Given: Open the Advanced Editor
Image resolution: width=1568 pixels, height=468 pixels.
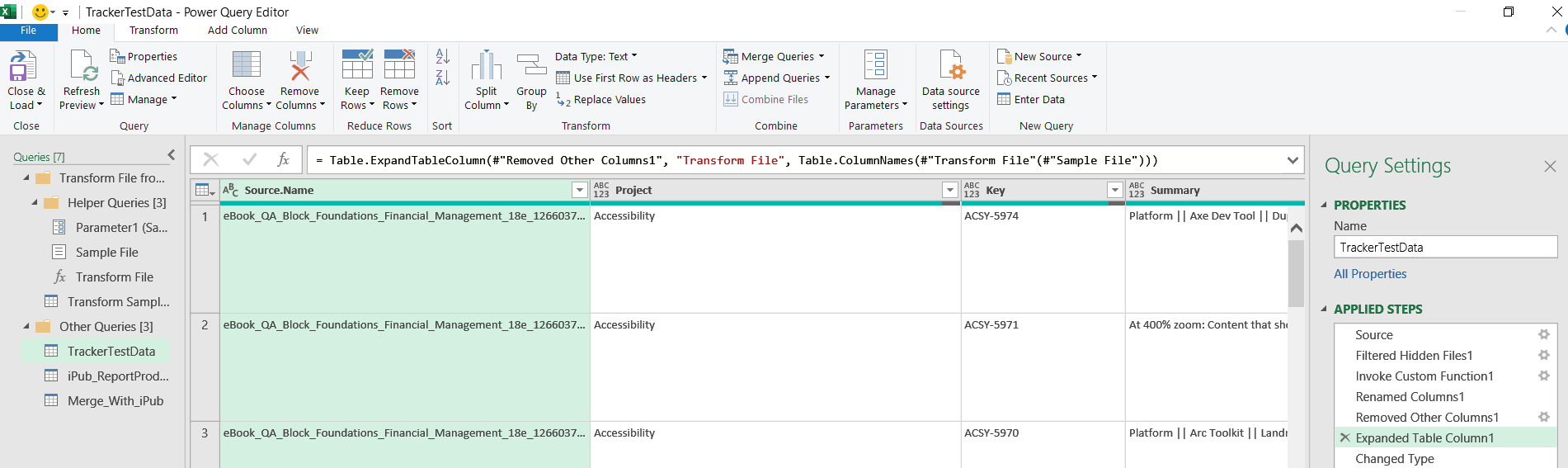Looking at the screenshot, I should point(159,78).
